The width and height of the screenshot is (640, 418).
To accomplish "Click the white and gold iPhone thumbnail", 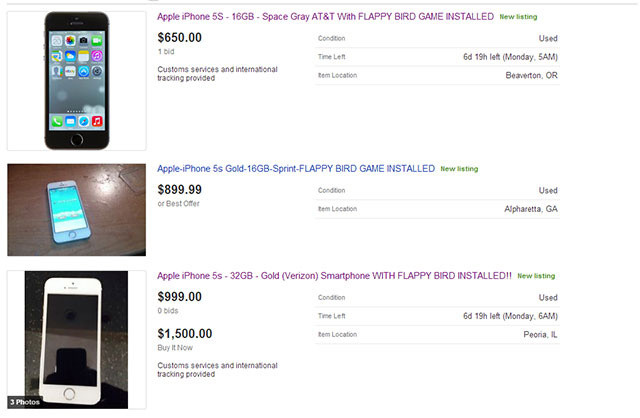I will coord(77,339).
